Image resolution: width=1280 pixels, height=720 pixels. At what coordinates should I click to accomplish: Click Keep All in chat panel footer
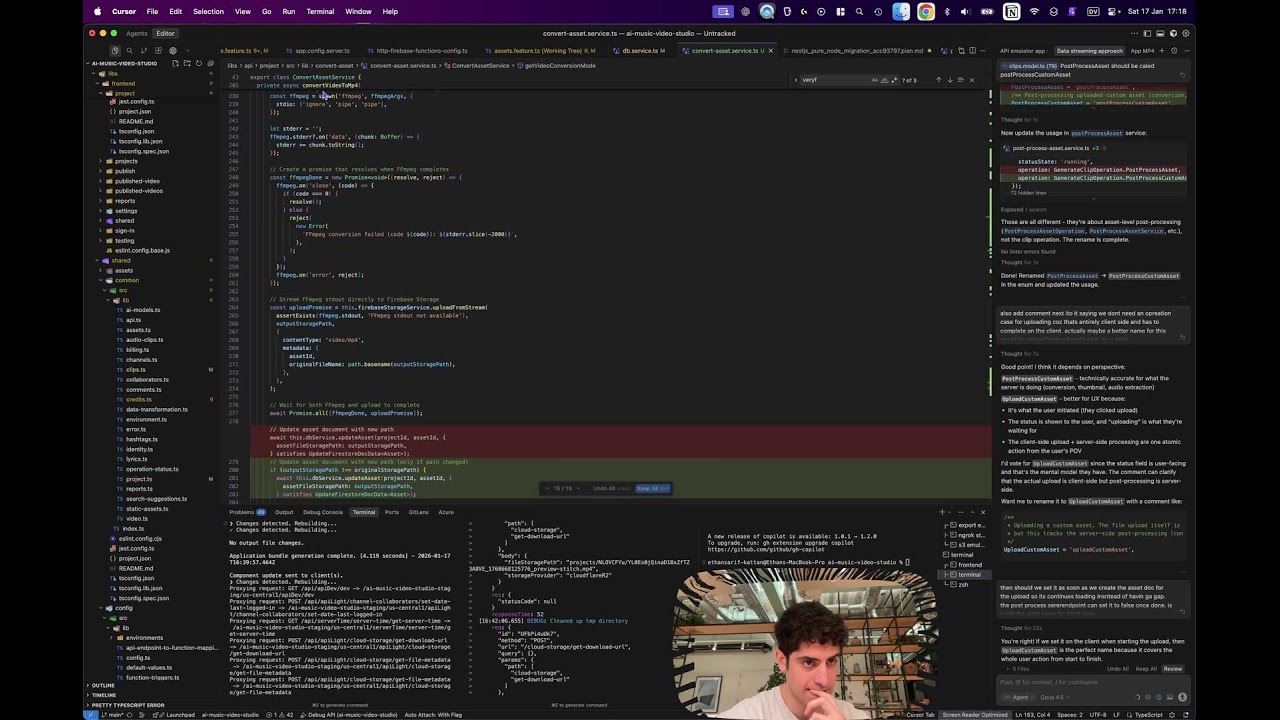click(x=1146, y=668)
